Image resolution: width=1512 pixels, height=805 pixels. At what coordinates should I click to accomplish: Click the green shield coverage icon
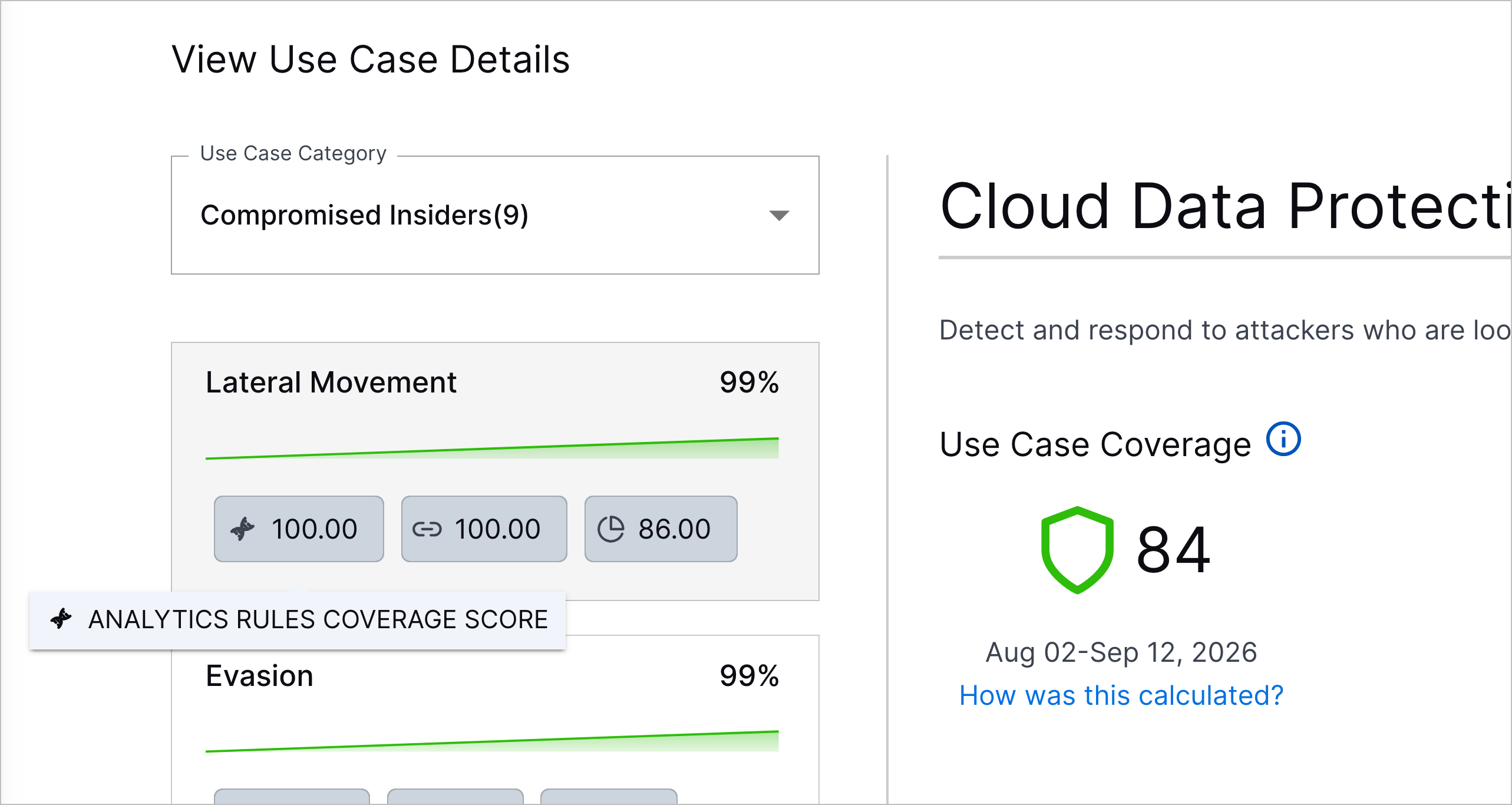coord(1077,550)
